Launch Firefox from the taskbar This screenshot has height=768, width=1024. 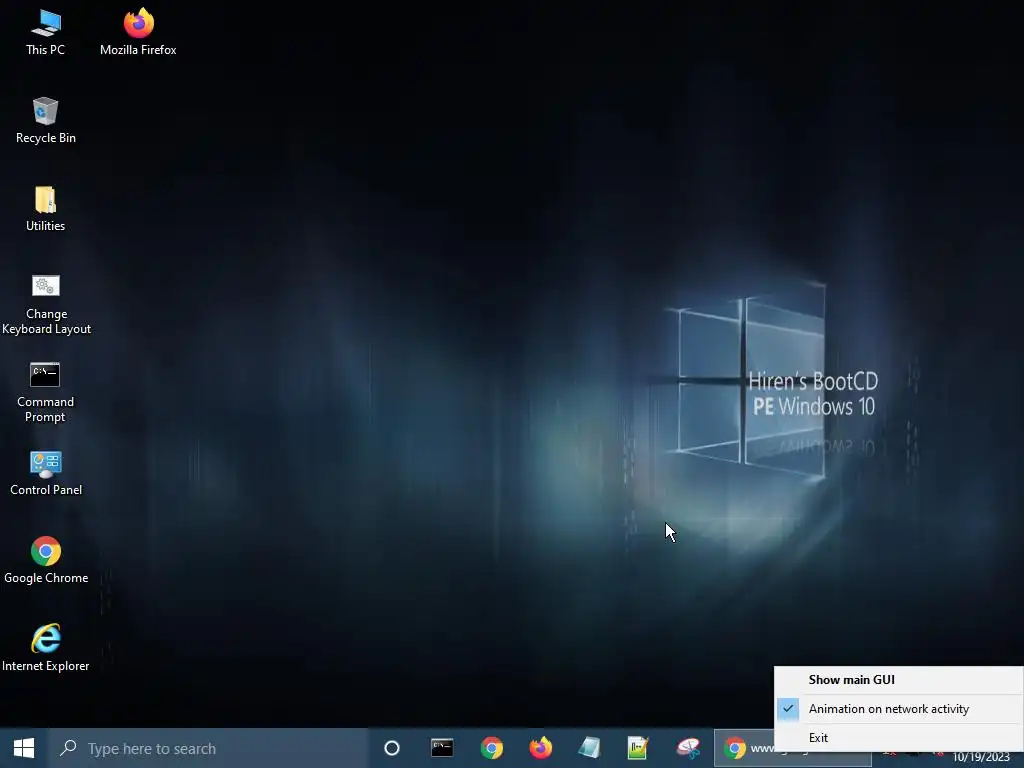pos(541,748)
